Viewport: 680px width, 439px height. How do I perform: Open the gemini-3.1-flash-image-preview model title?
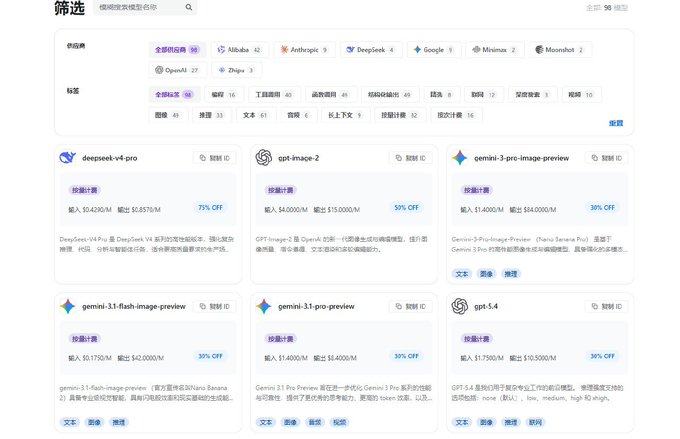click(134, 306)
